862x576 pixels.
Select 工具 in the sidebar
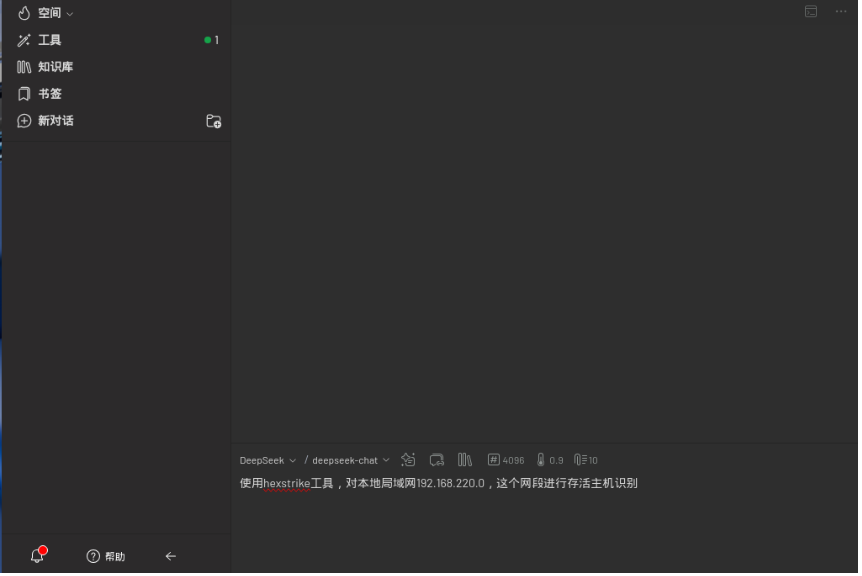(48, 40)
